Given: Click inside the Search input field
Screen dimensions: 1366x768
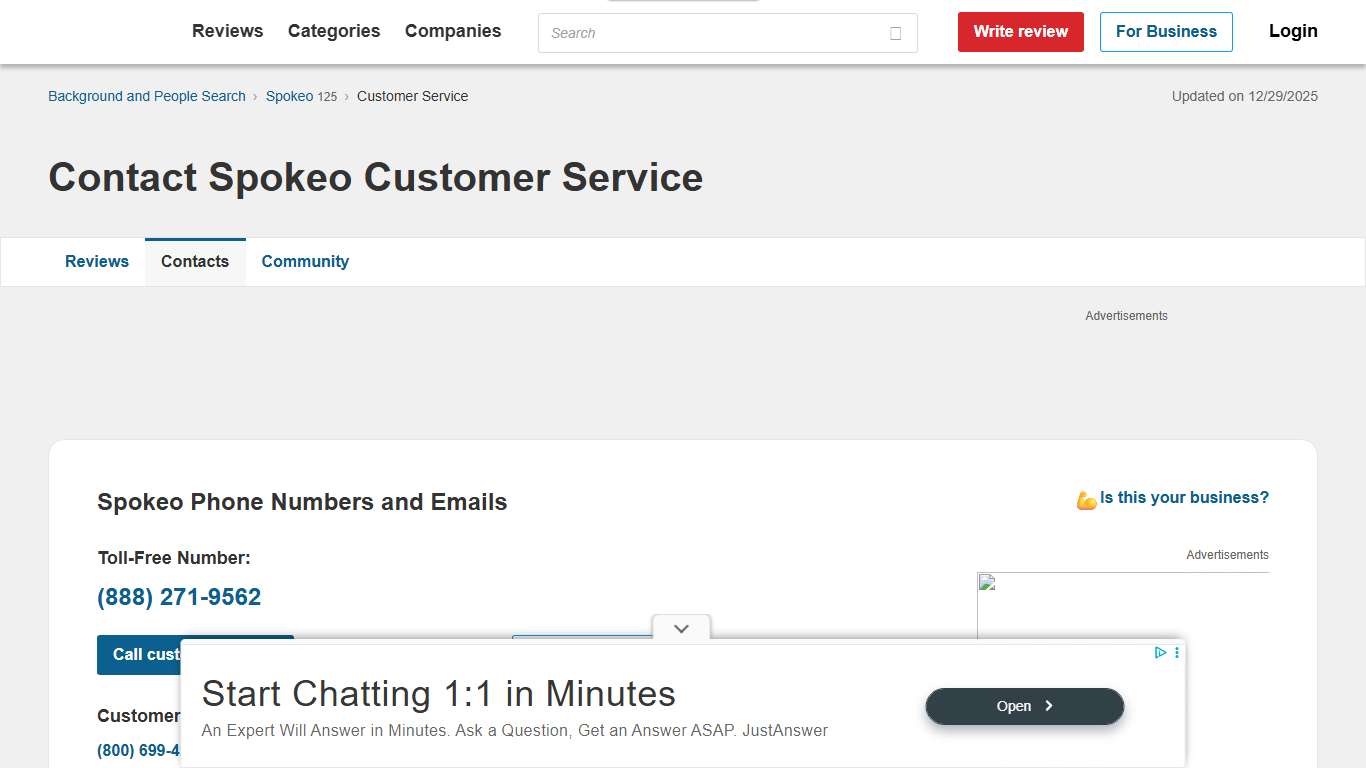Looking at the screenshot, I should pos(700,33).
